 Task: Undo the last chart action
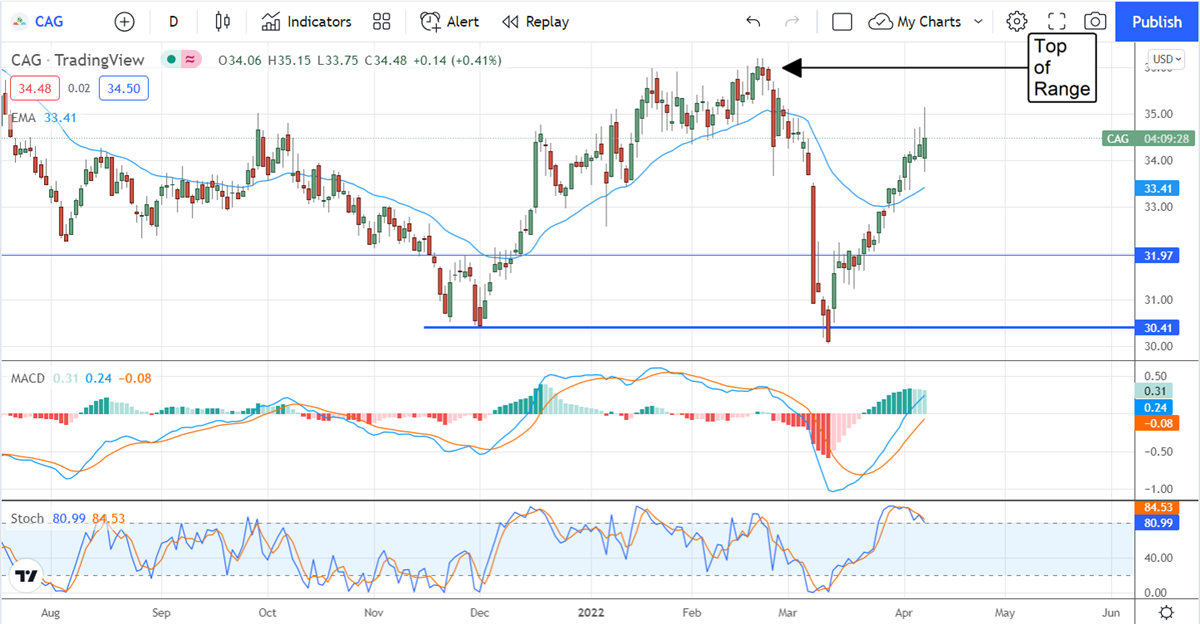pyautogui.click(x=753, y=21)
